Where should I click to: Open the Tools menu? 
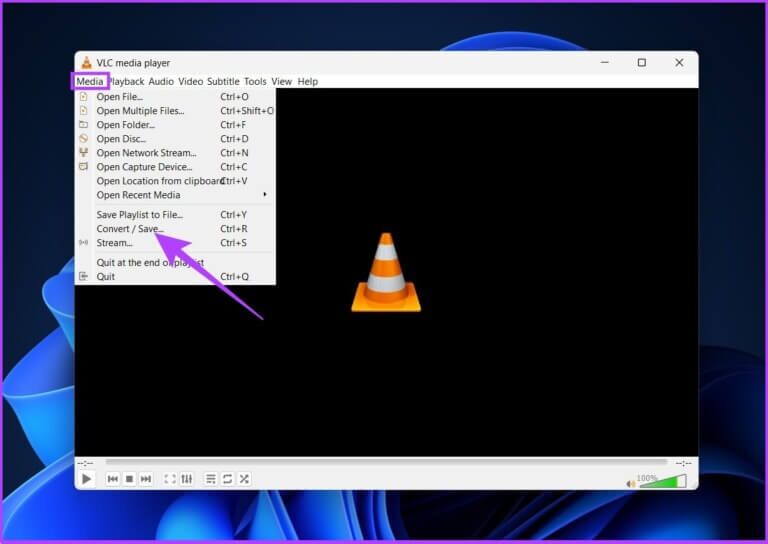pyautogui.click(x=255, y=81)
